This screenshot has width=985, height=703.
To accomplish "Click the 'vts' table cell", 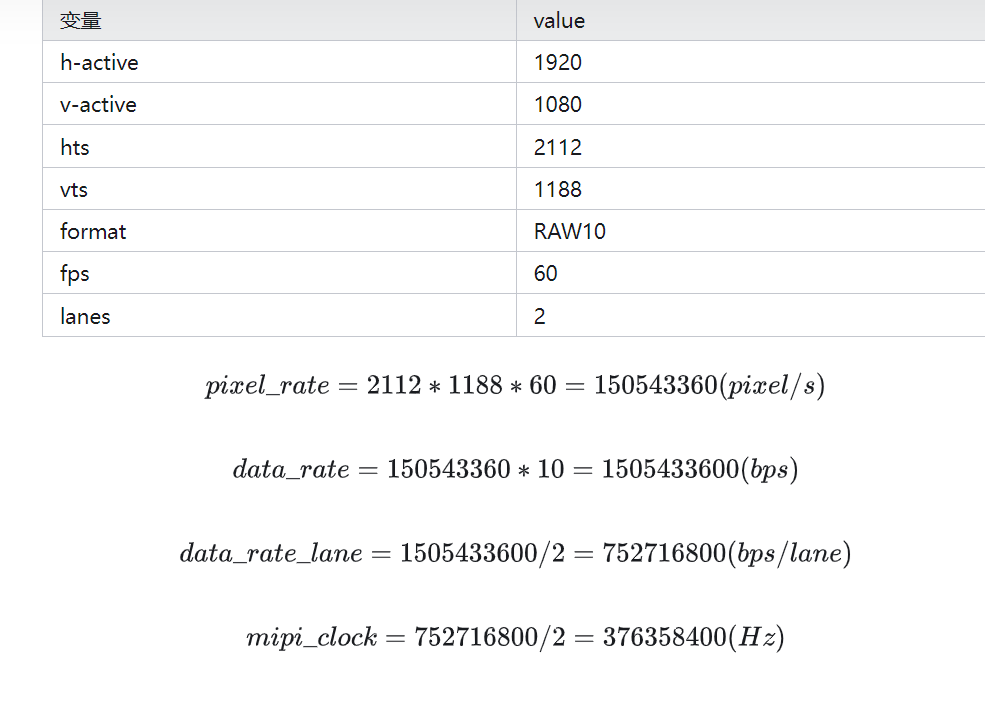I will point(280,188).
